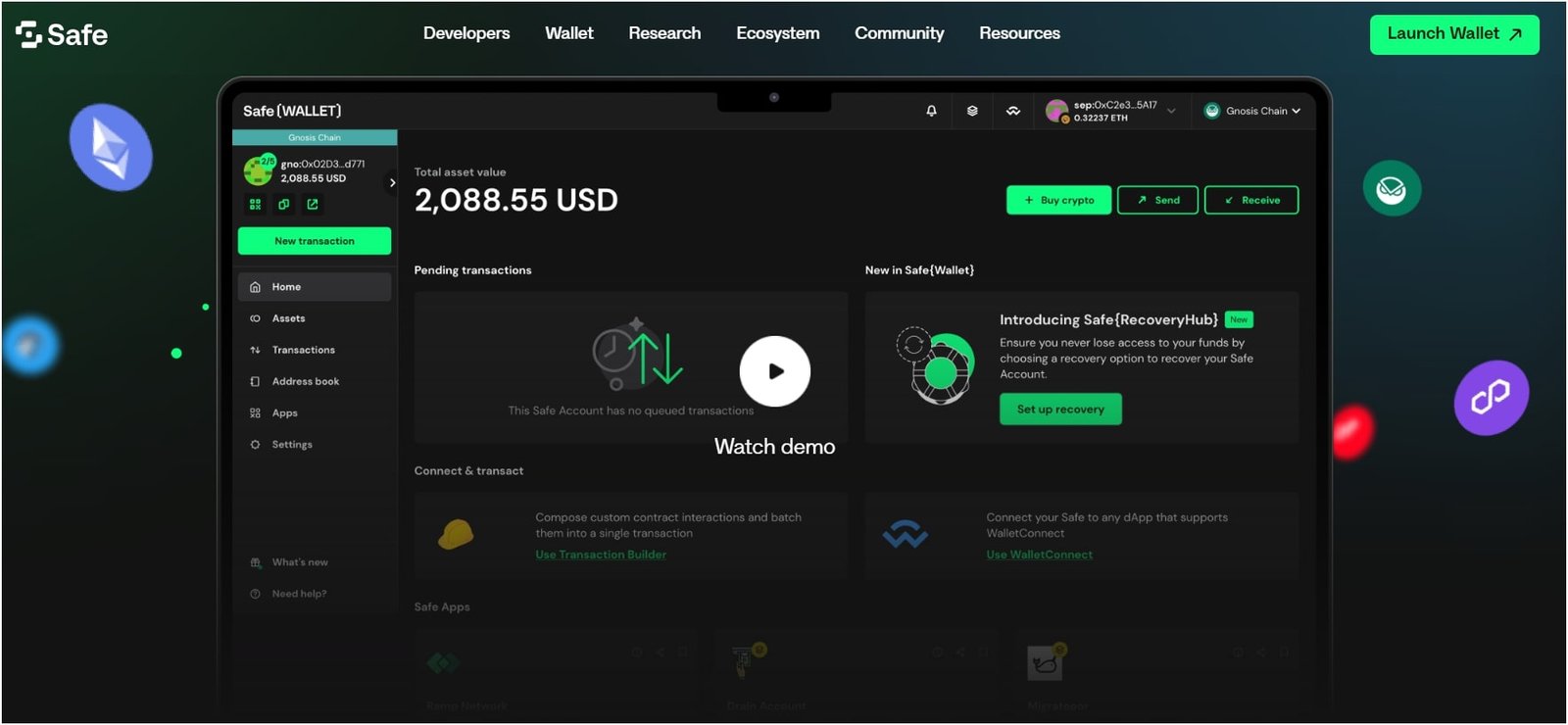This screenshot has width=1568, height=725.
Task: Open the Research menu
Action: [x=664, y=33]
